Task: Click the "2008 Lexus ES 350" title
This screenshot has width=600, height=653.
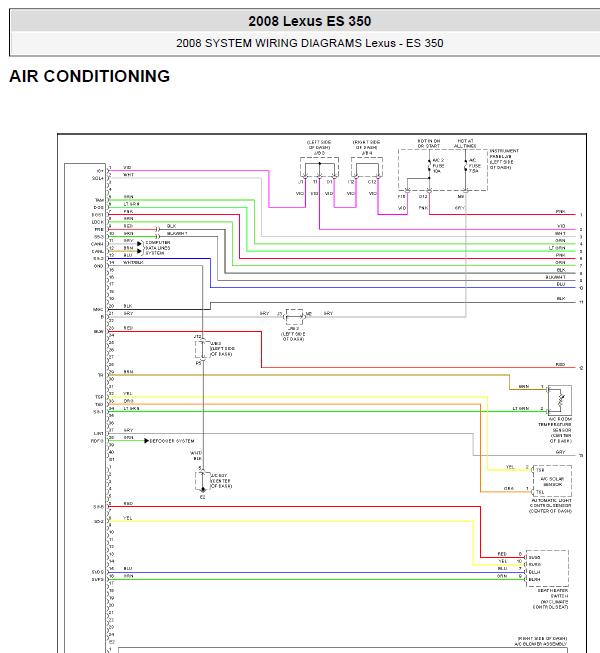Action: tap(309, 21)
